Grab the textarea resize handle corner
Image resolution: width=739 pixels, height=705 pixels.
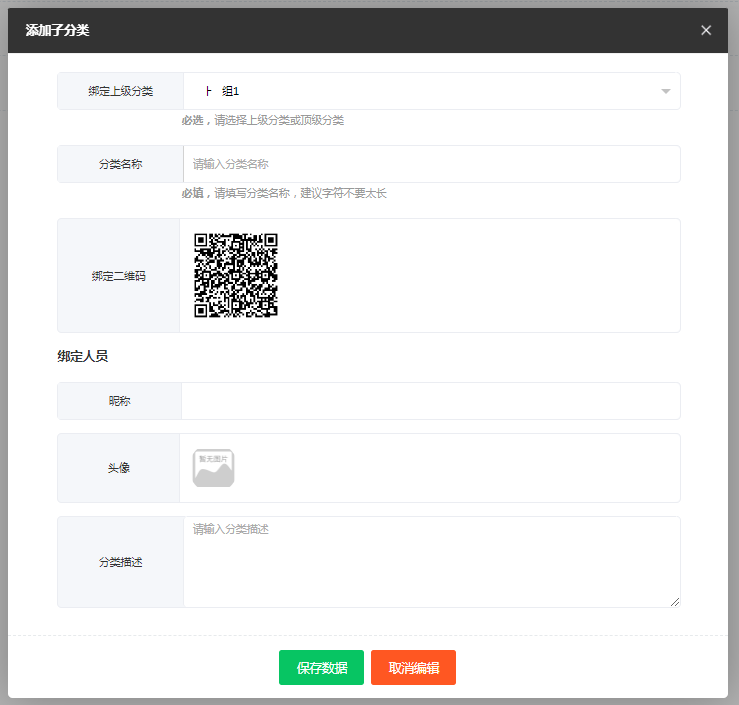[x=675, y=602]
